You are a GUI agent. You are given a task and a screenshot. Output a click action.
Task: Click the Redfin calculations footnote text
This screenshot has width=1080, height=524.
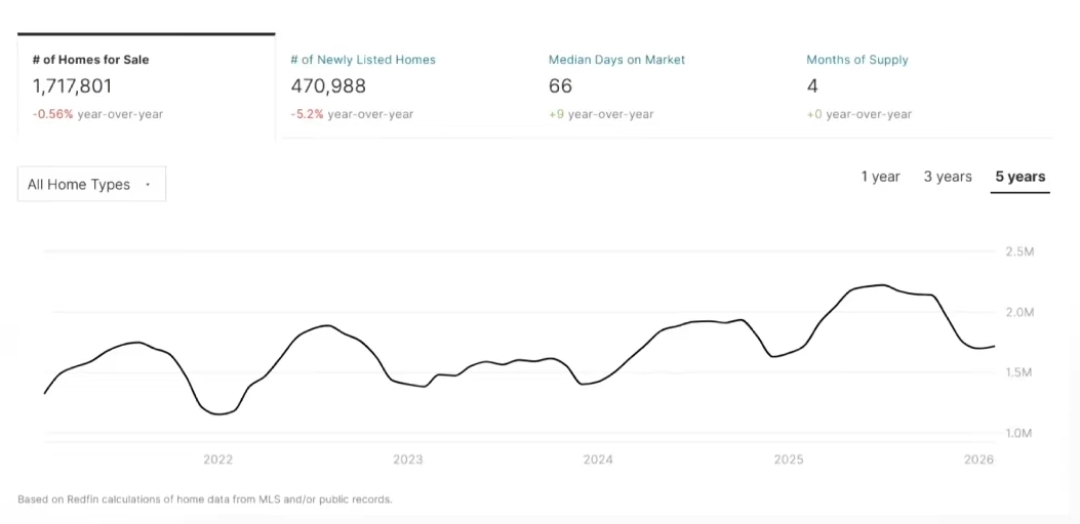point(205,499)
